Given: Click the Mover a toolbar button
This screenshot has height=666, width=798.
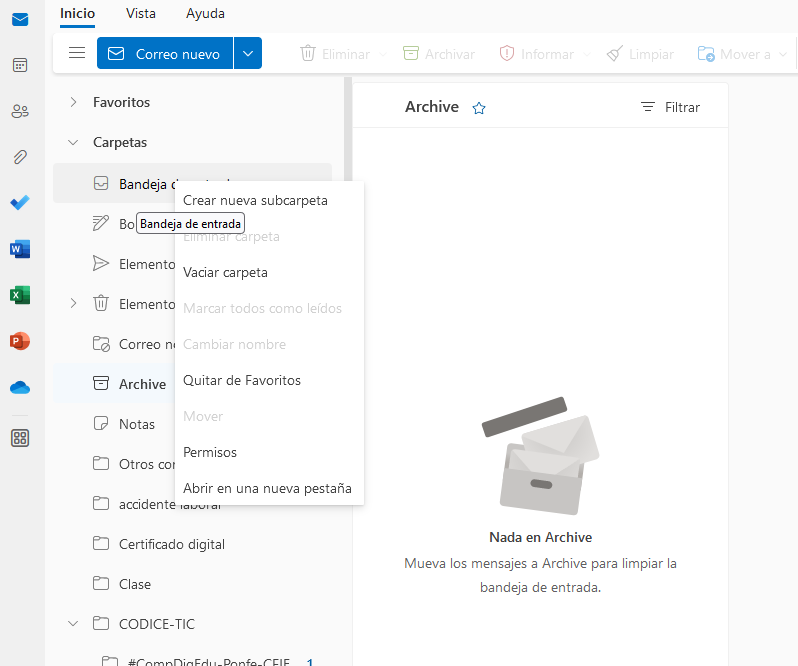Looking at the screenshot, I should [x=734, y=54].
